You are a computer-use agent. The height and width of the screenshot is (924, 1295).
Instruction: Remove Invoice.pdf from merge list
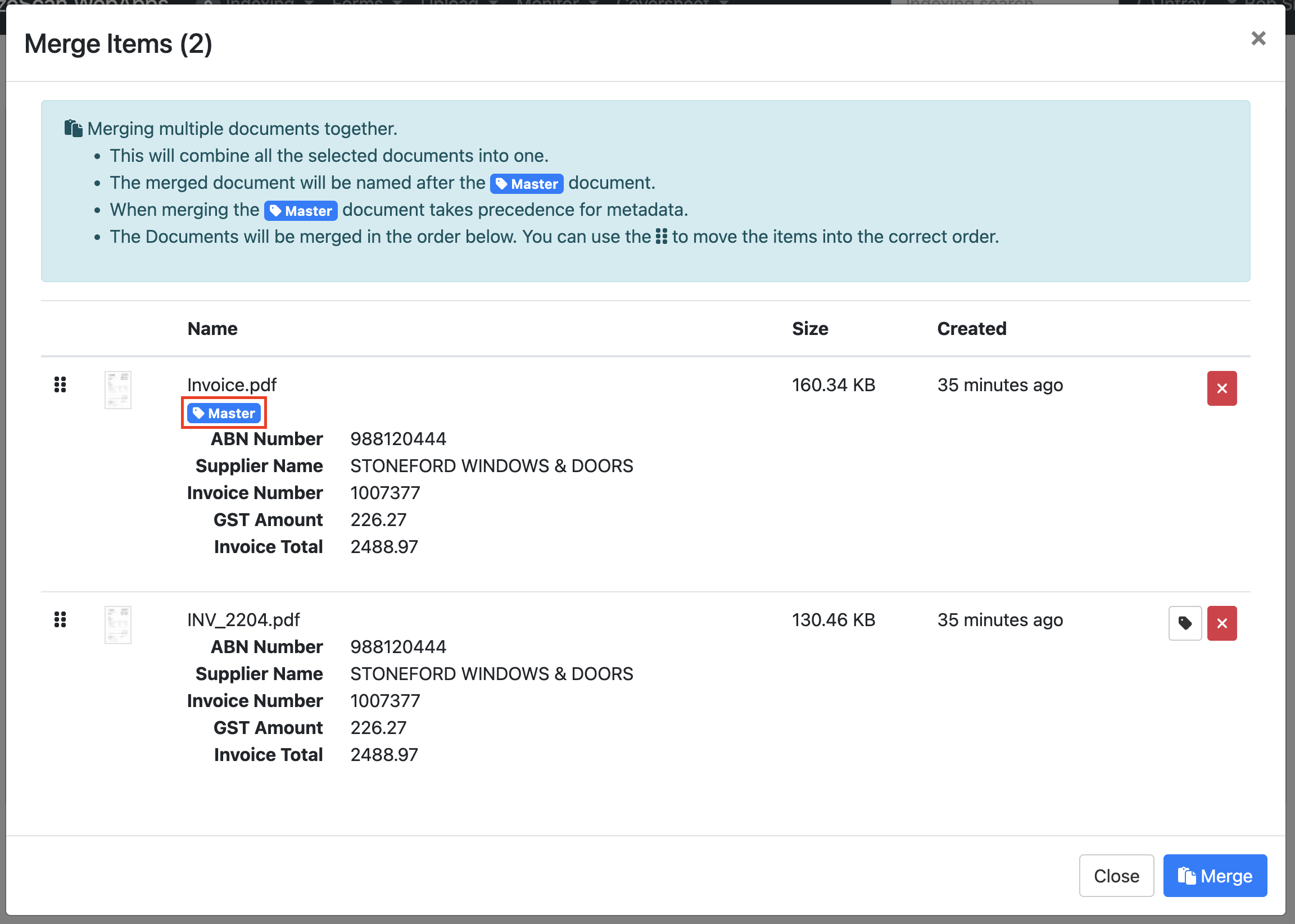(1221, 388)
